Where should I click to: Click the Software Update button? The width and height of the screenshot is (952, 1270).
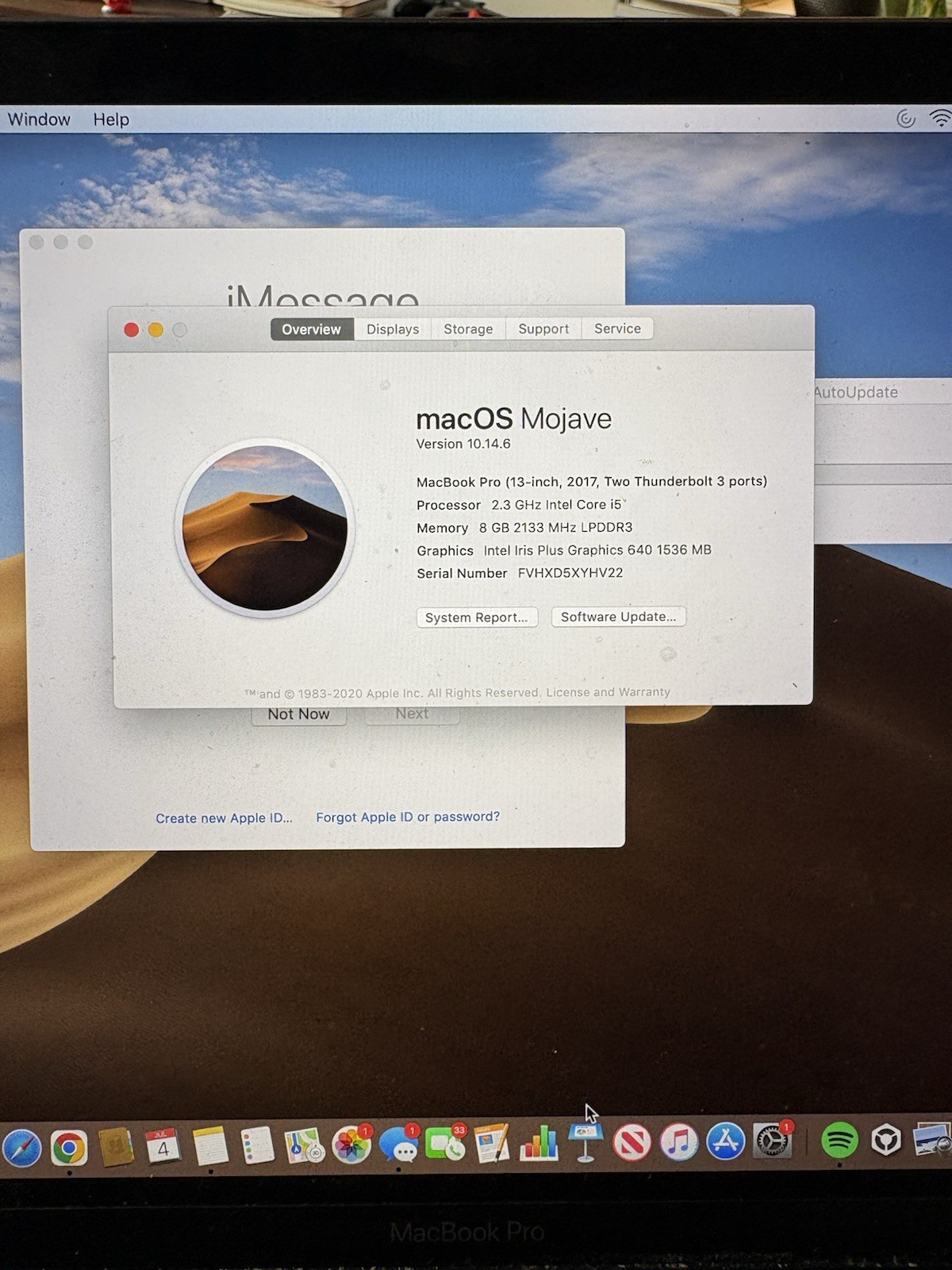coord(618,617)
